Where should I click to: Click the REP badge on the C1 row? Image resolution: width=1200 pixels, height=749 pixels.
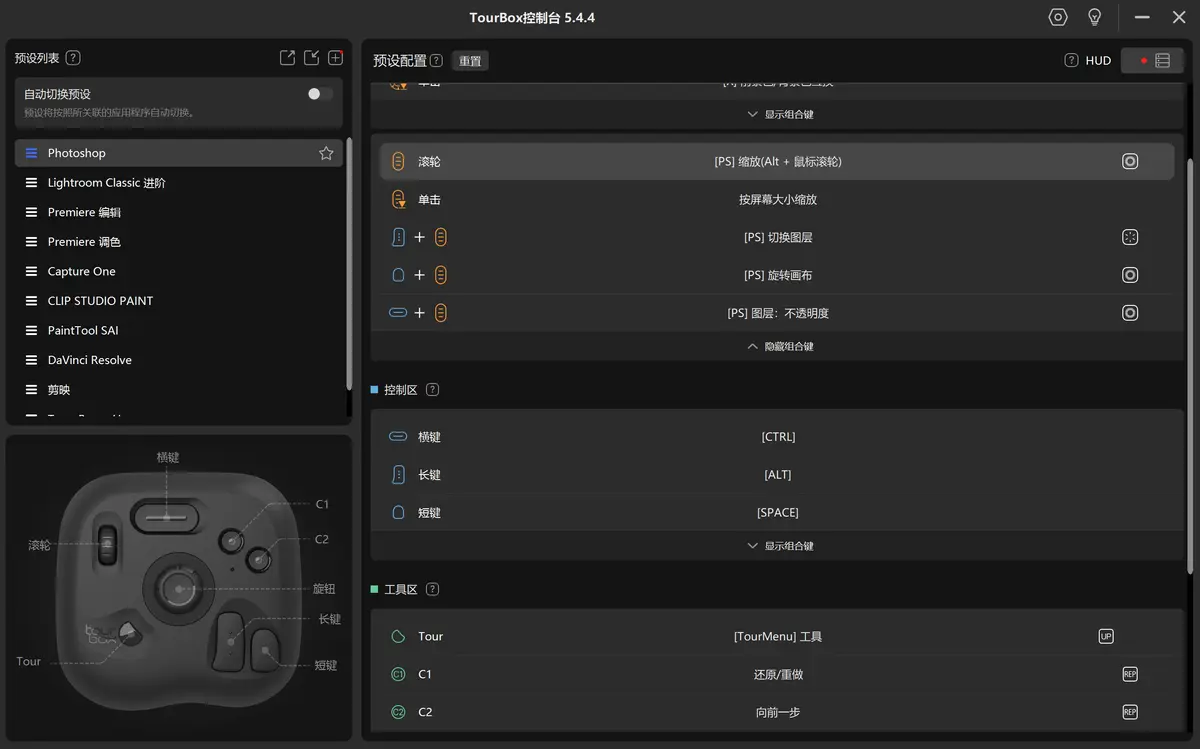point(1130,674)
